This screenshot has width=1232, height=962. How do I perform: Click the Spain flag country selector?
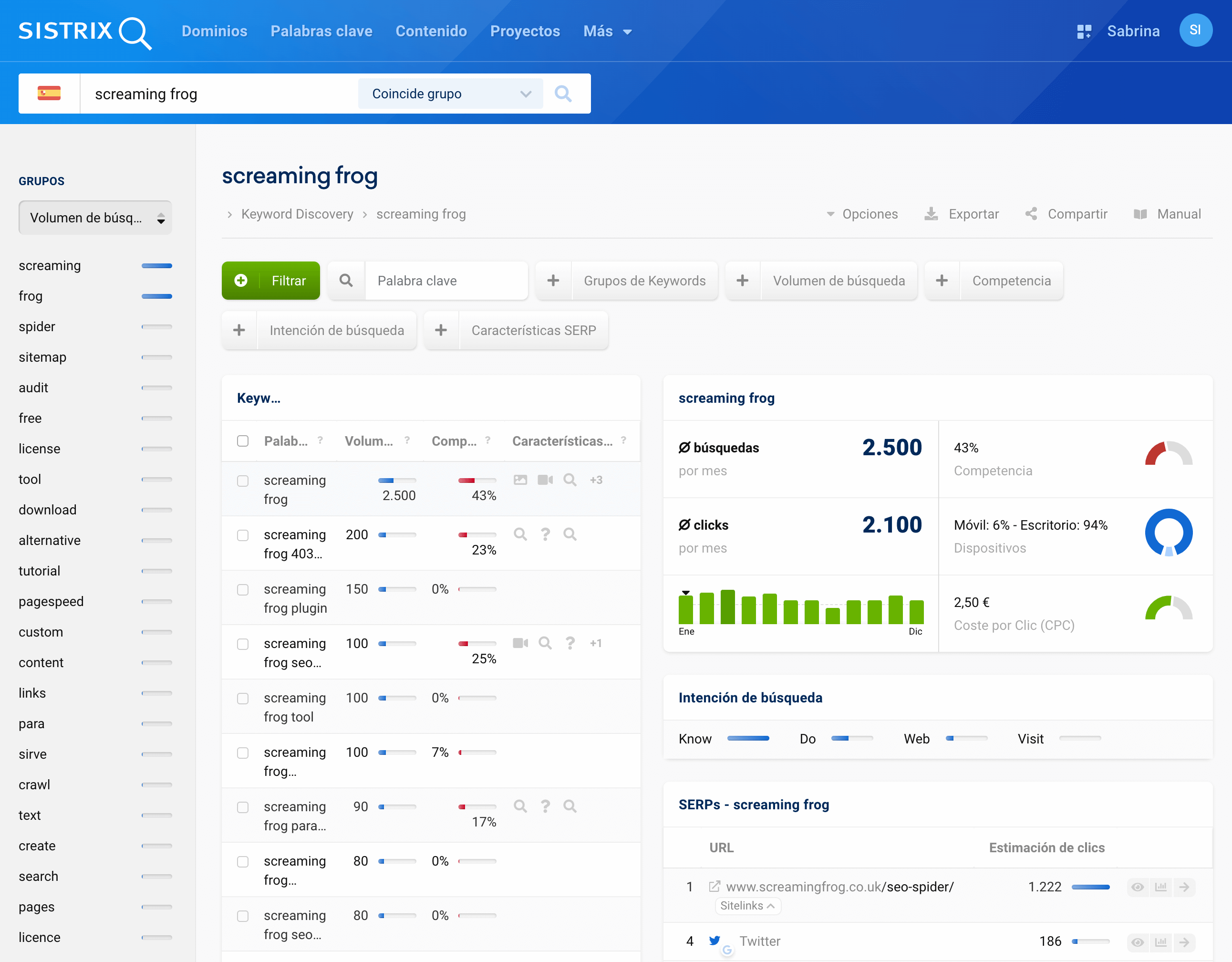[49, 93]
